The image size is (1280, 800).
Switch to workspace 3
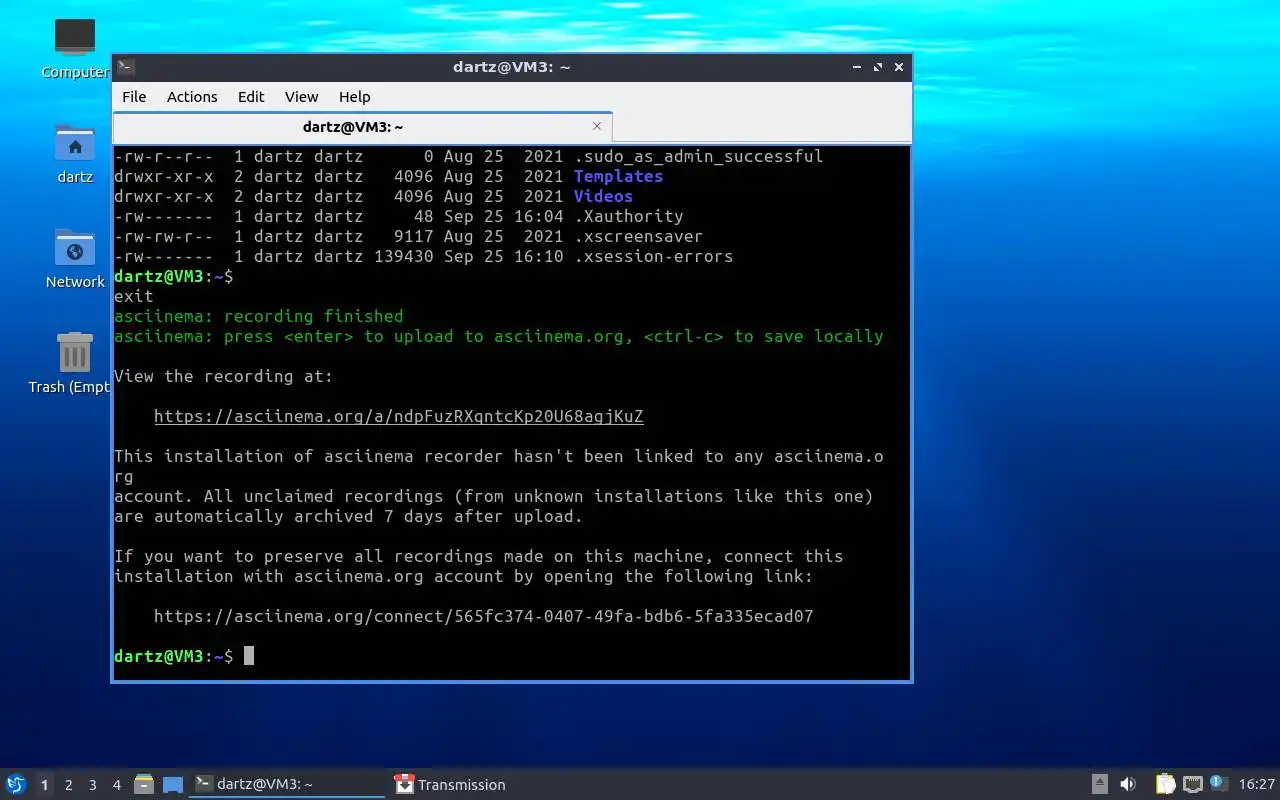[92, 785]
